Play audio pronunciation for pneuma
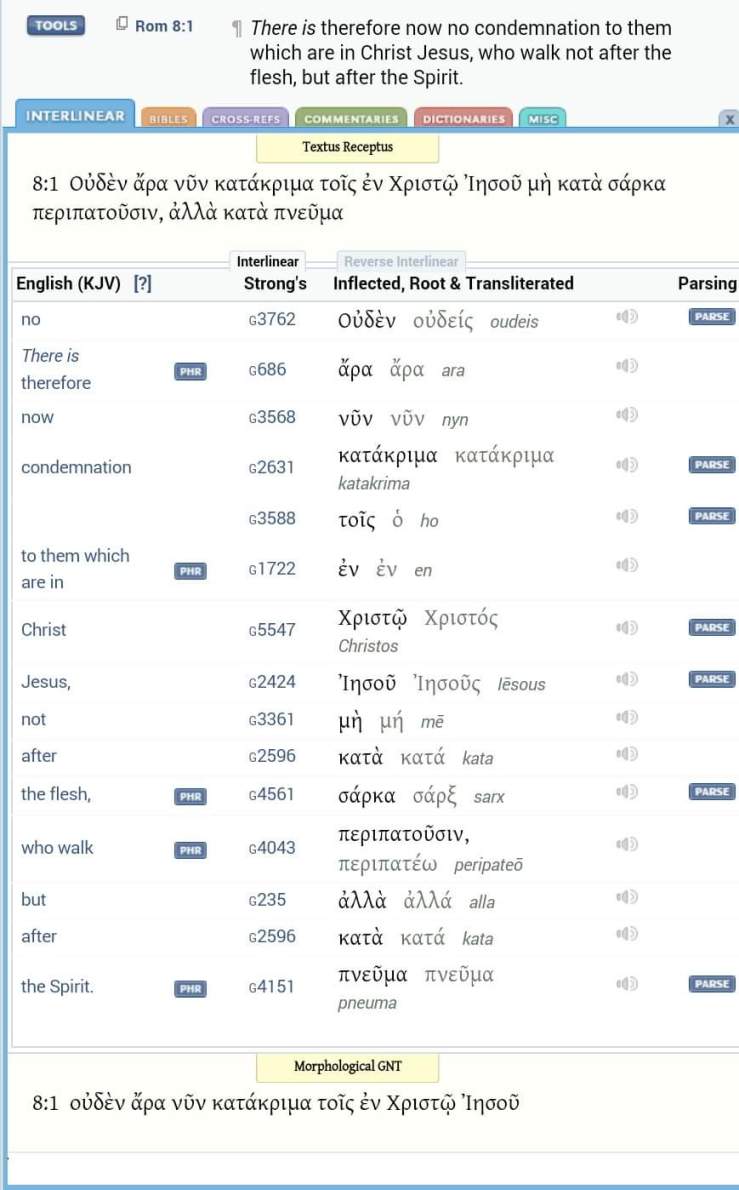 [627, 984]
